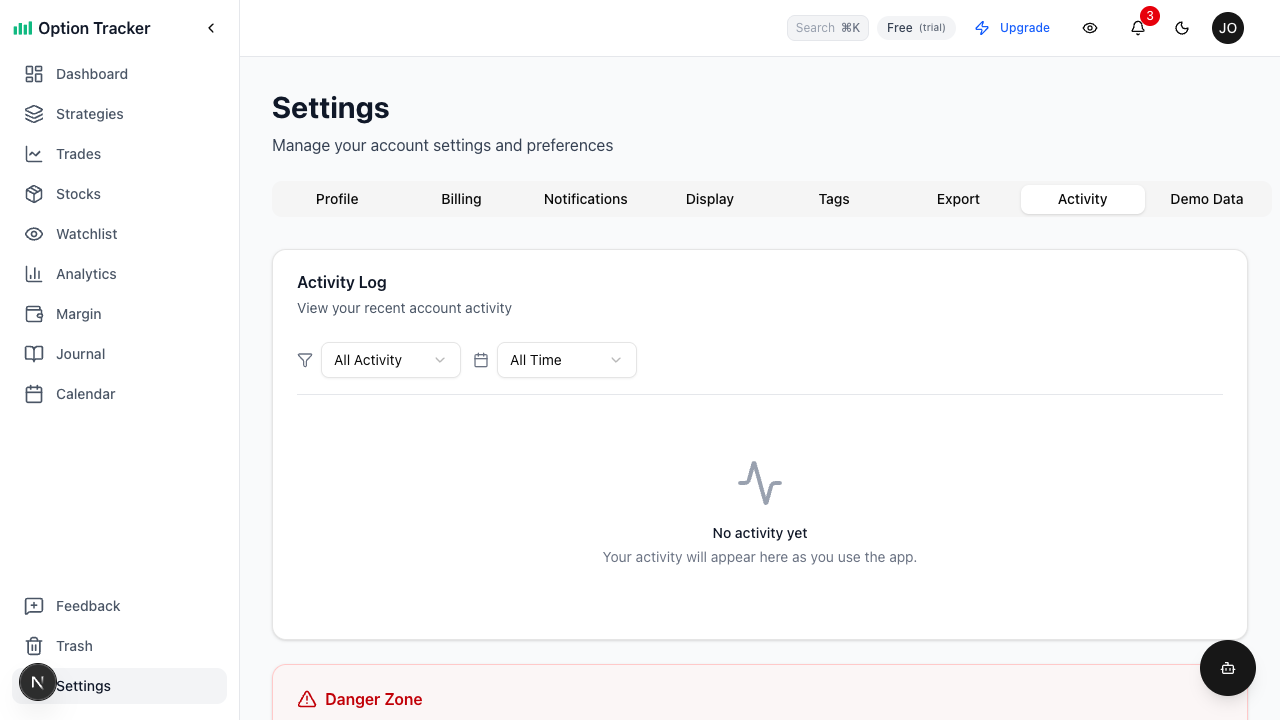The image size is (1280, 720).
Task: Focus the Search input box
Action: [x=827, y=28]
